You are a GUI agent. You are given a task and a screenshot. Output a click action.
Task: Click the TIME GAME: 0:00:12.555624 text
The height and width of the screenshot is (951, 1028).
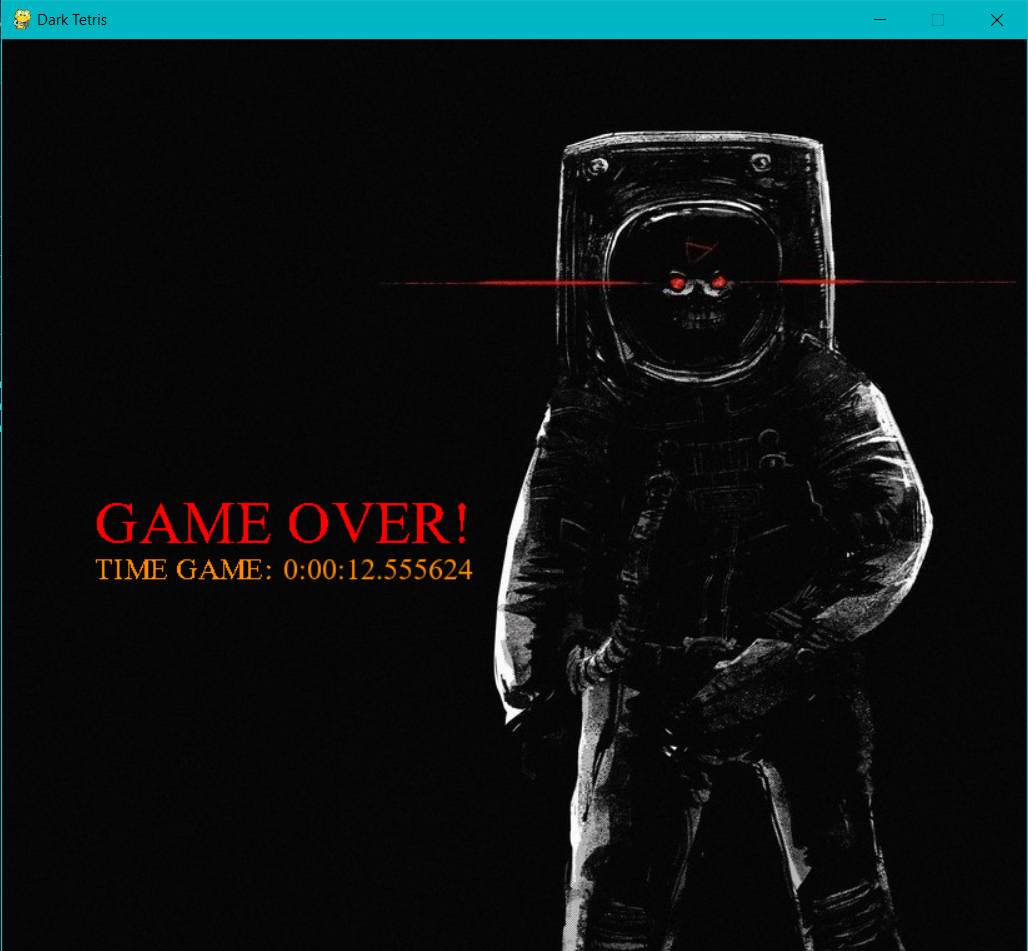[284, 570]
